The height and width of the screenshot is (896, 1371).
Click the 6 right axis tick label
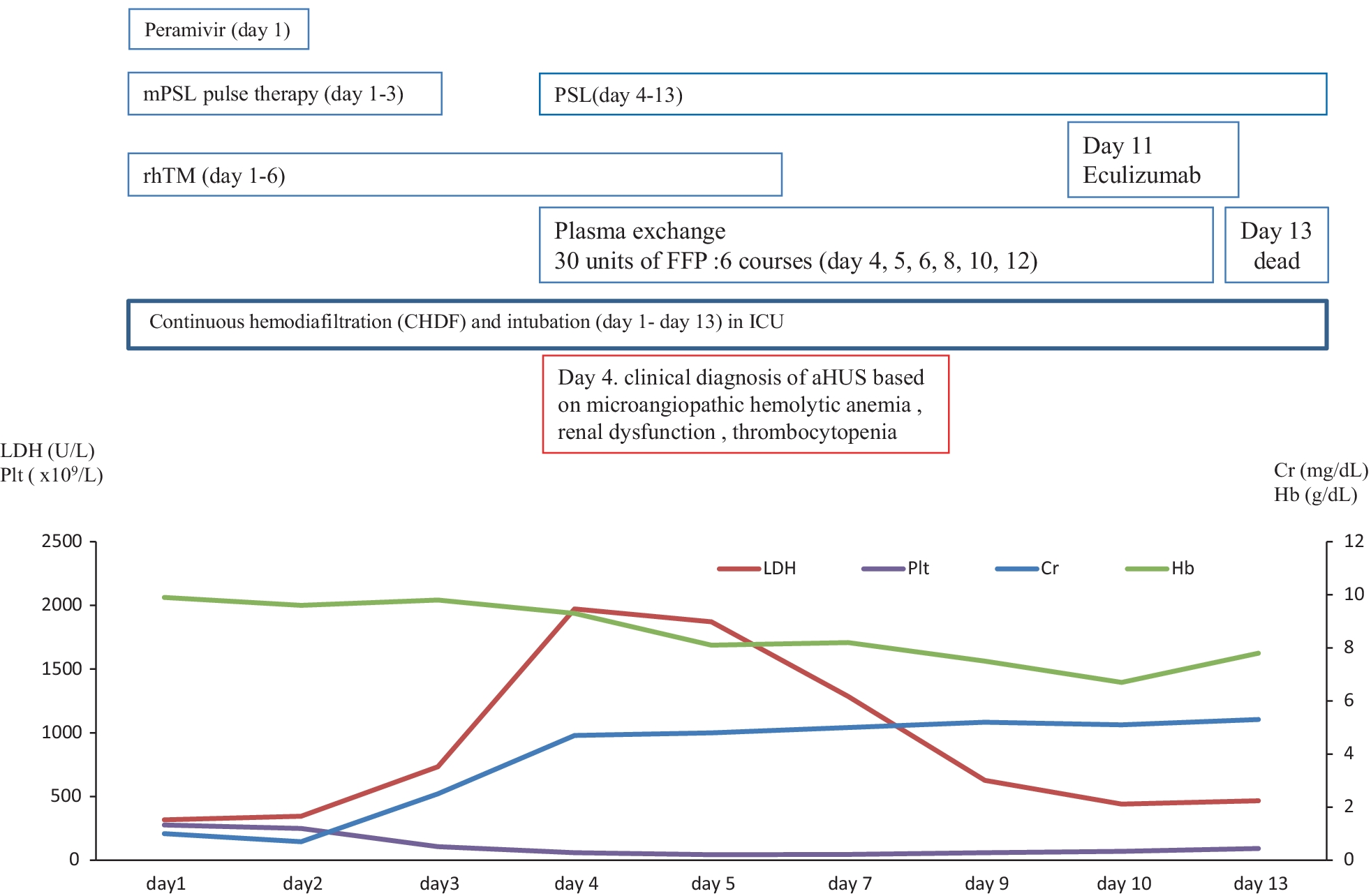coord(1349,701)
